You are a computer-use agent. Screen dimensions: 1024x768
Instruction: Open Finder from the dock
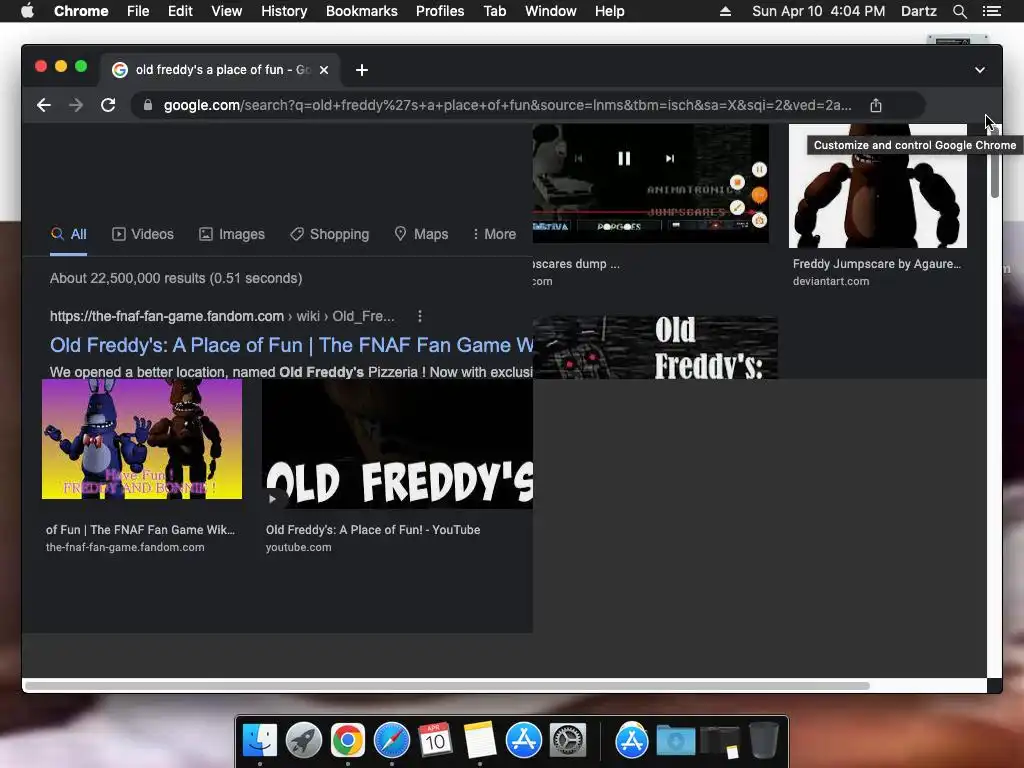click(260, 740)
